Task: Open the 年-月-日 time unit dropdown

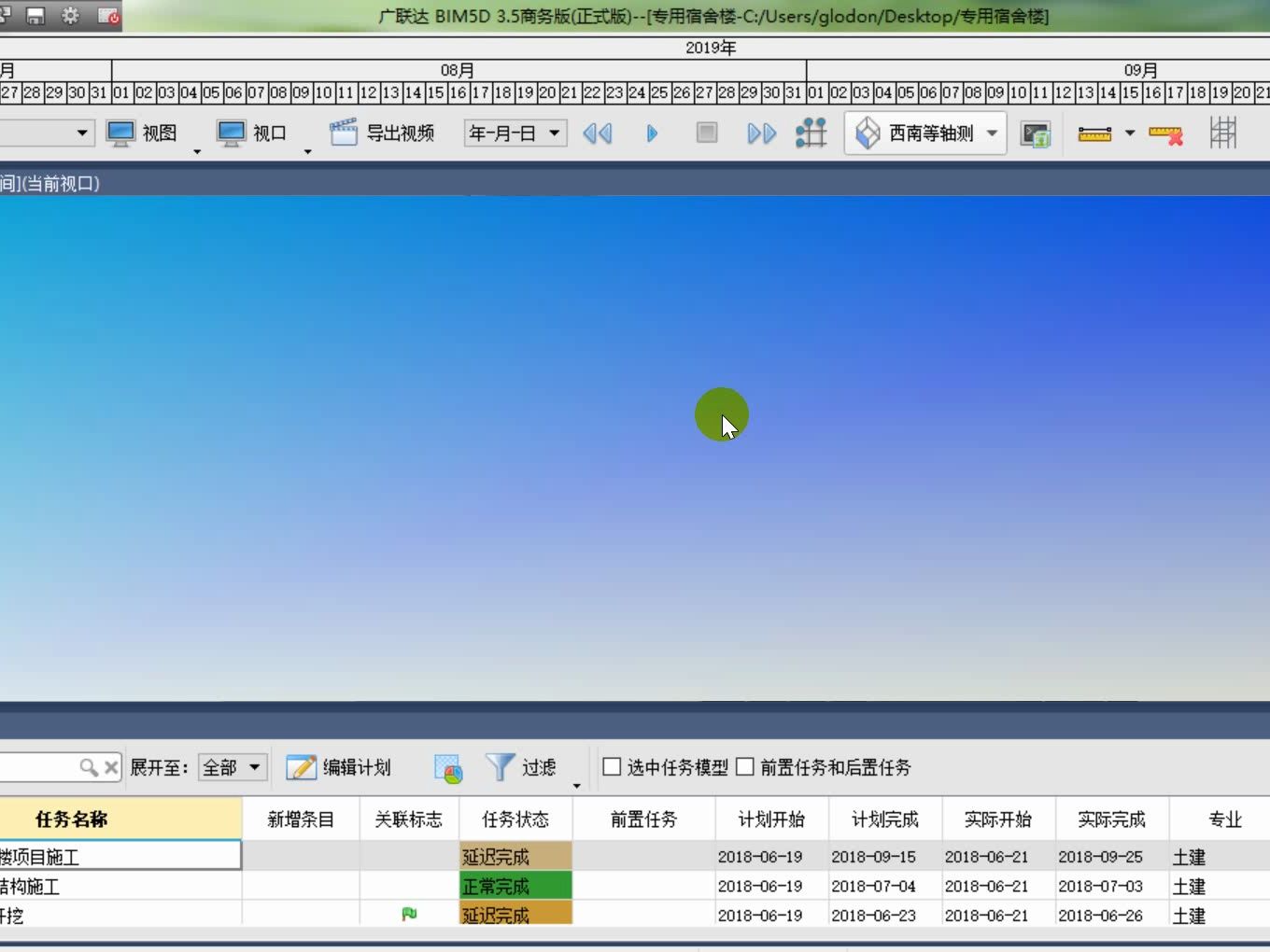Action: click(515, 133)
